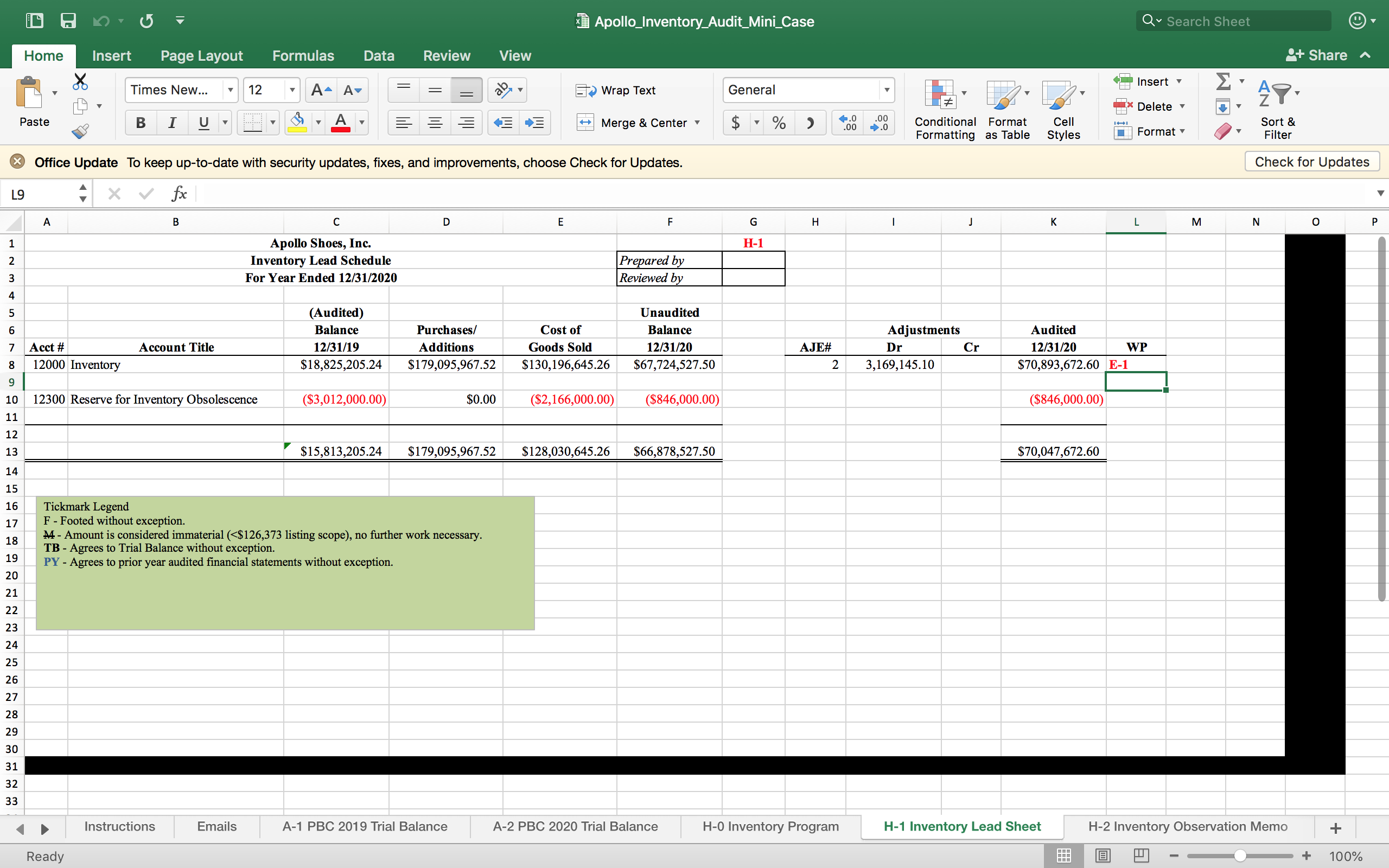The image size is (1389, 868).
Task: Click the Save disk icon
Action: (68, 21)
